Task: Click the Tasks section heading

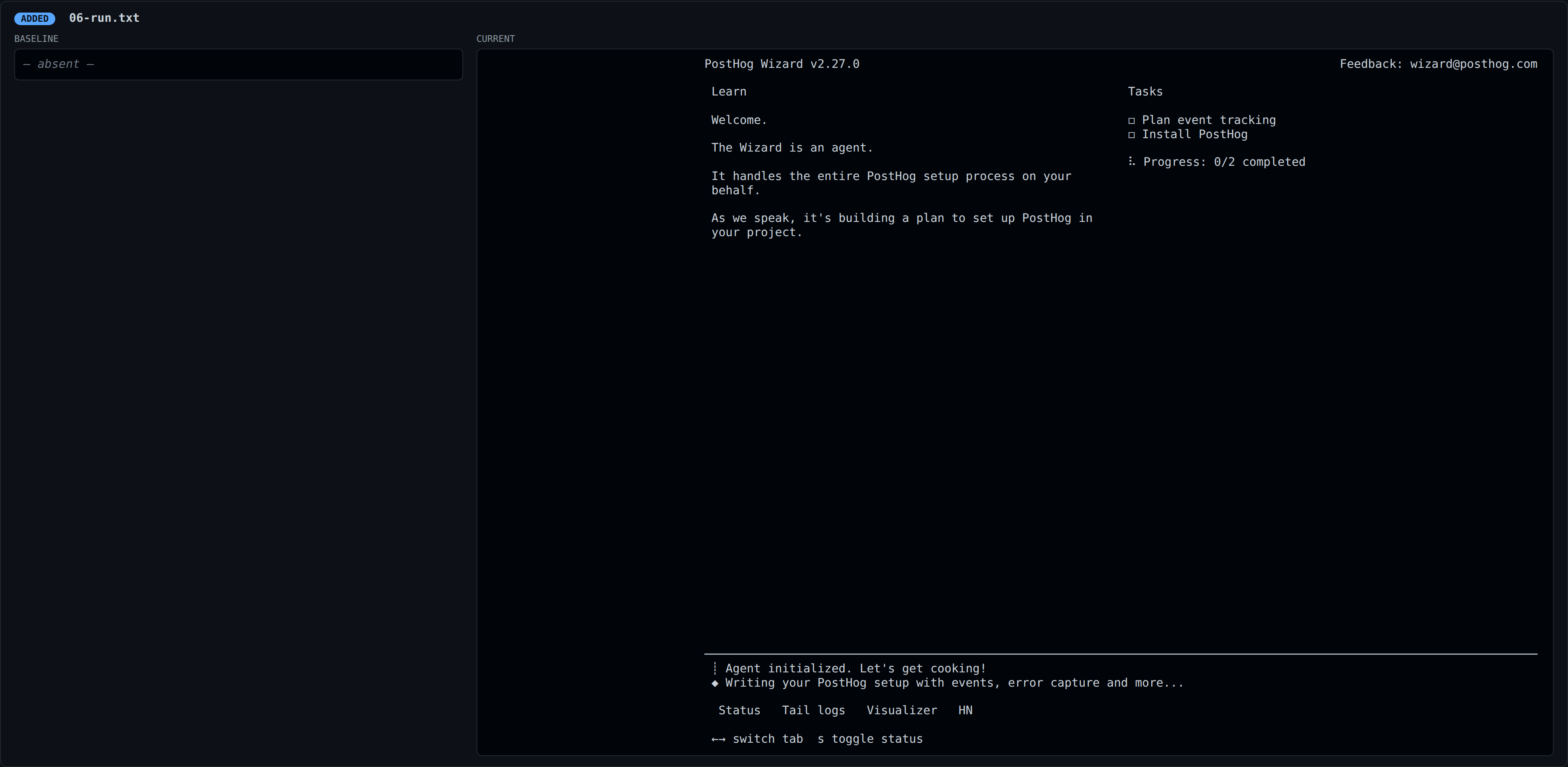Action: point(1145,91)
